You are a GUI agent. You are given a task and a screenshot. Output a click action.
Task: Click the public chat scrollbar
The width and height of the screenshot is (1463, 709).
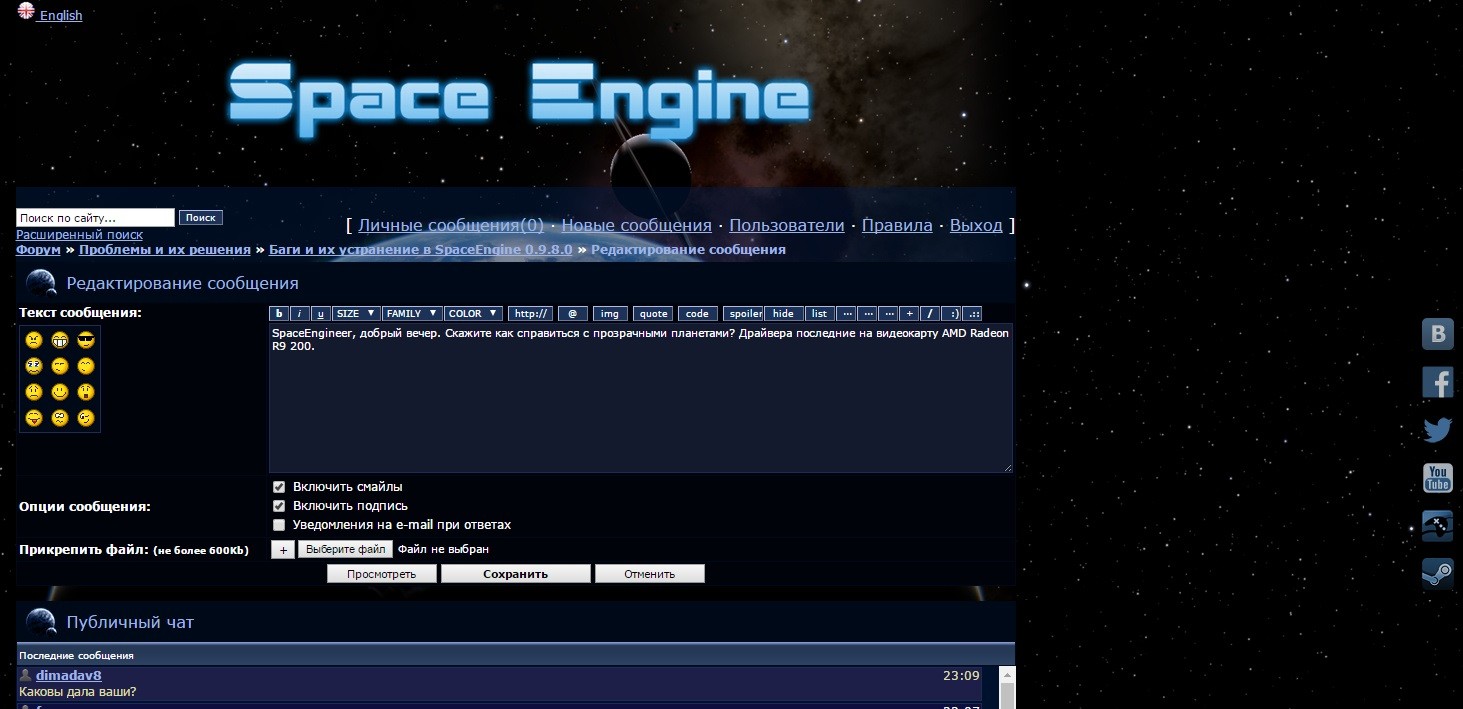(x=1007, y=688)
